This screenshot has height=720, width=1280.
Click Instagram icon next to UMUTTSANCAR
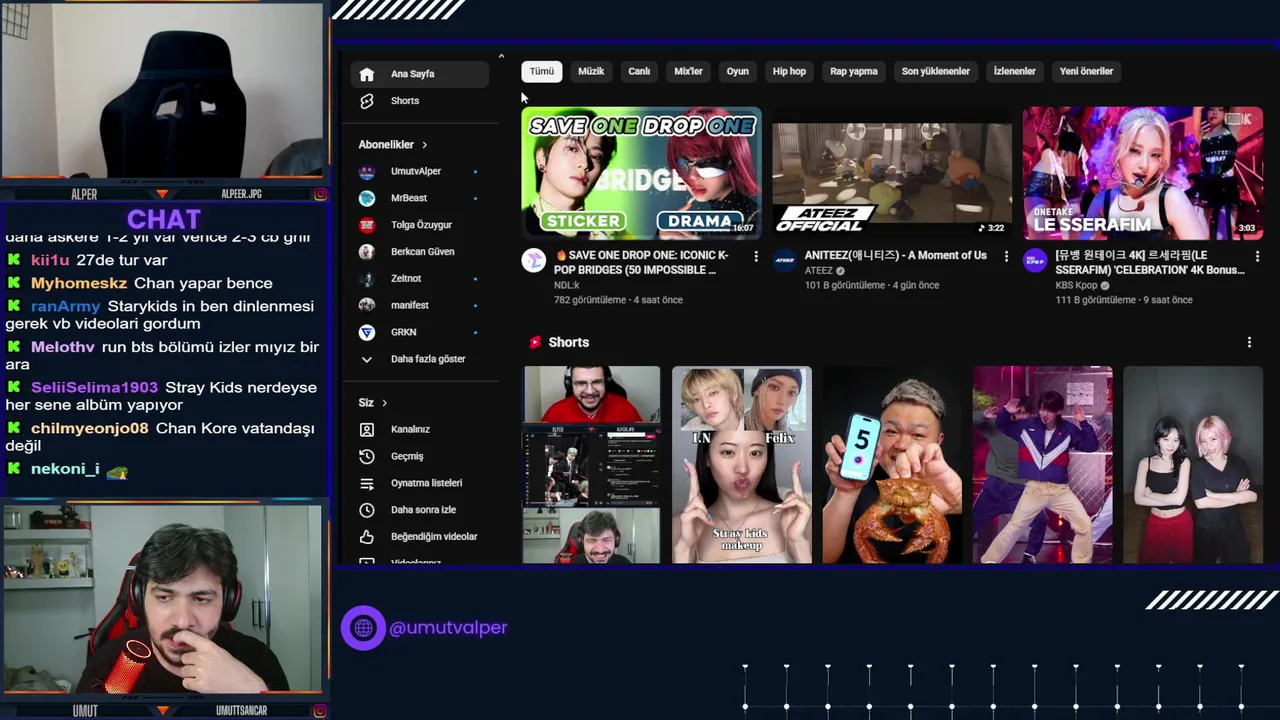pyautogui.click(x=320, y=711)
